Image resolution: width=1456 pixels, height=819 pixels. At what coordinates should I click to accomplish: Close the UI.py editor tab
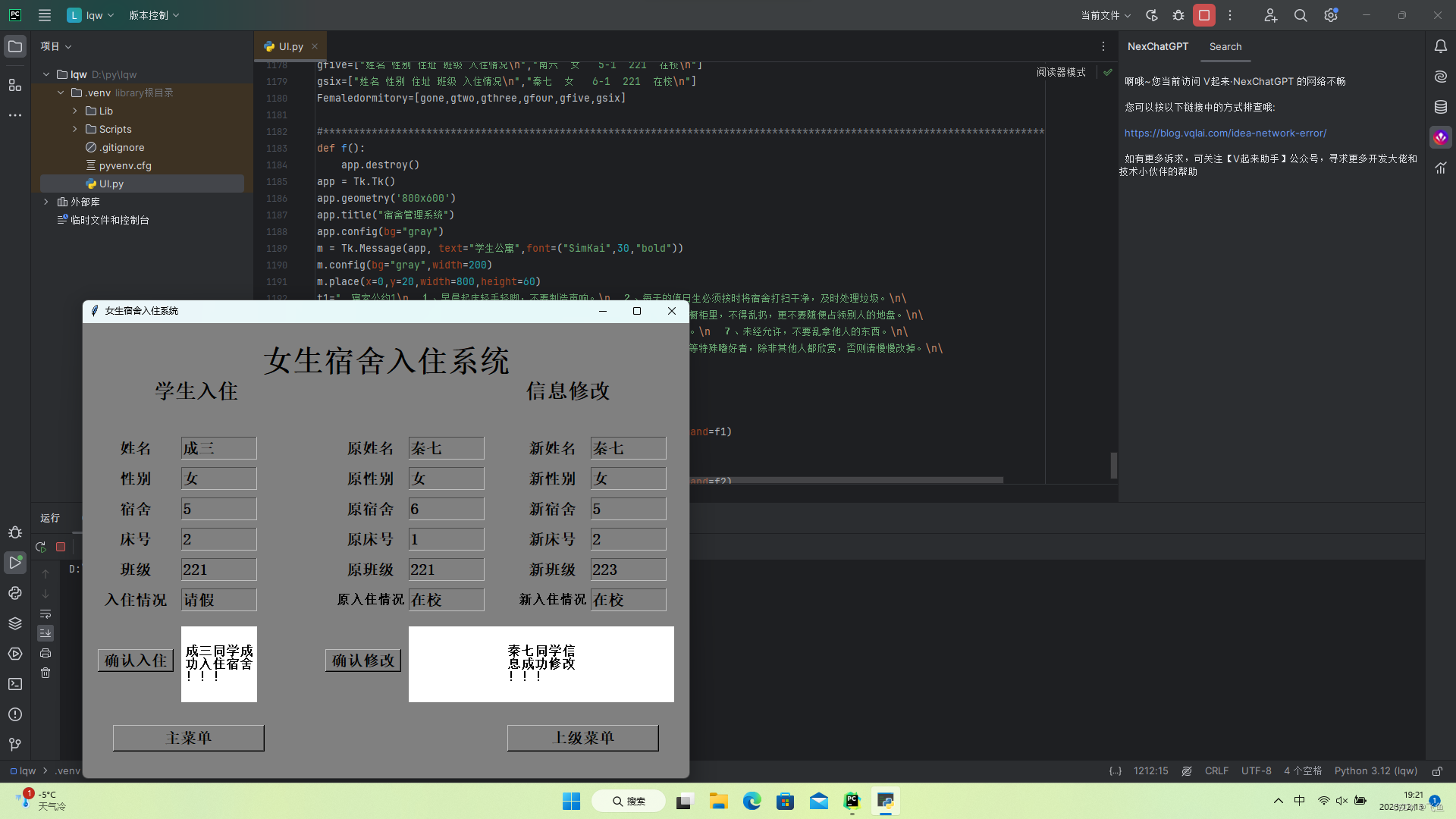315,46
